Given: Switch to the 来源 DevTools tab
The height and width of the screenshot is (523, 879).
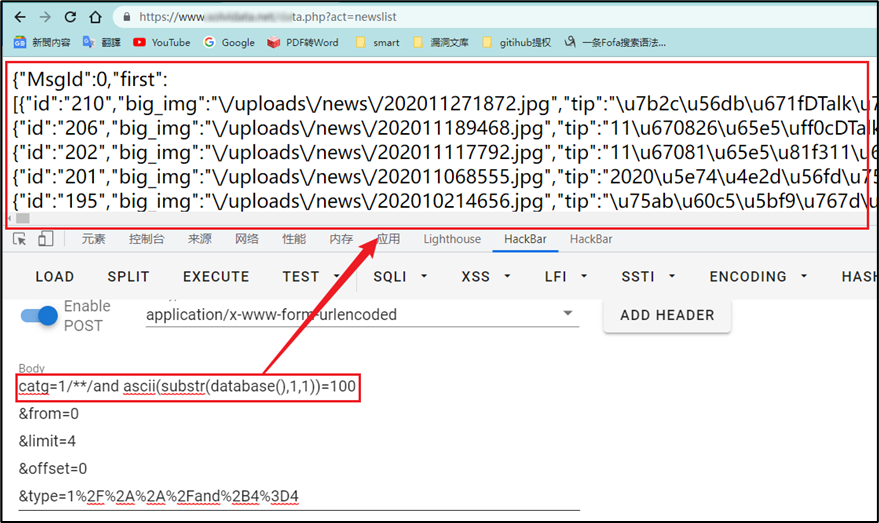Looking at the screenshot, I should (200, 239).
